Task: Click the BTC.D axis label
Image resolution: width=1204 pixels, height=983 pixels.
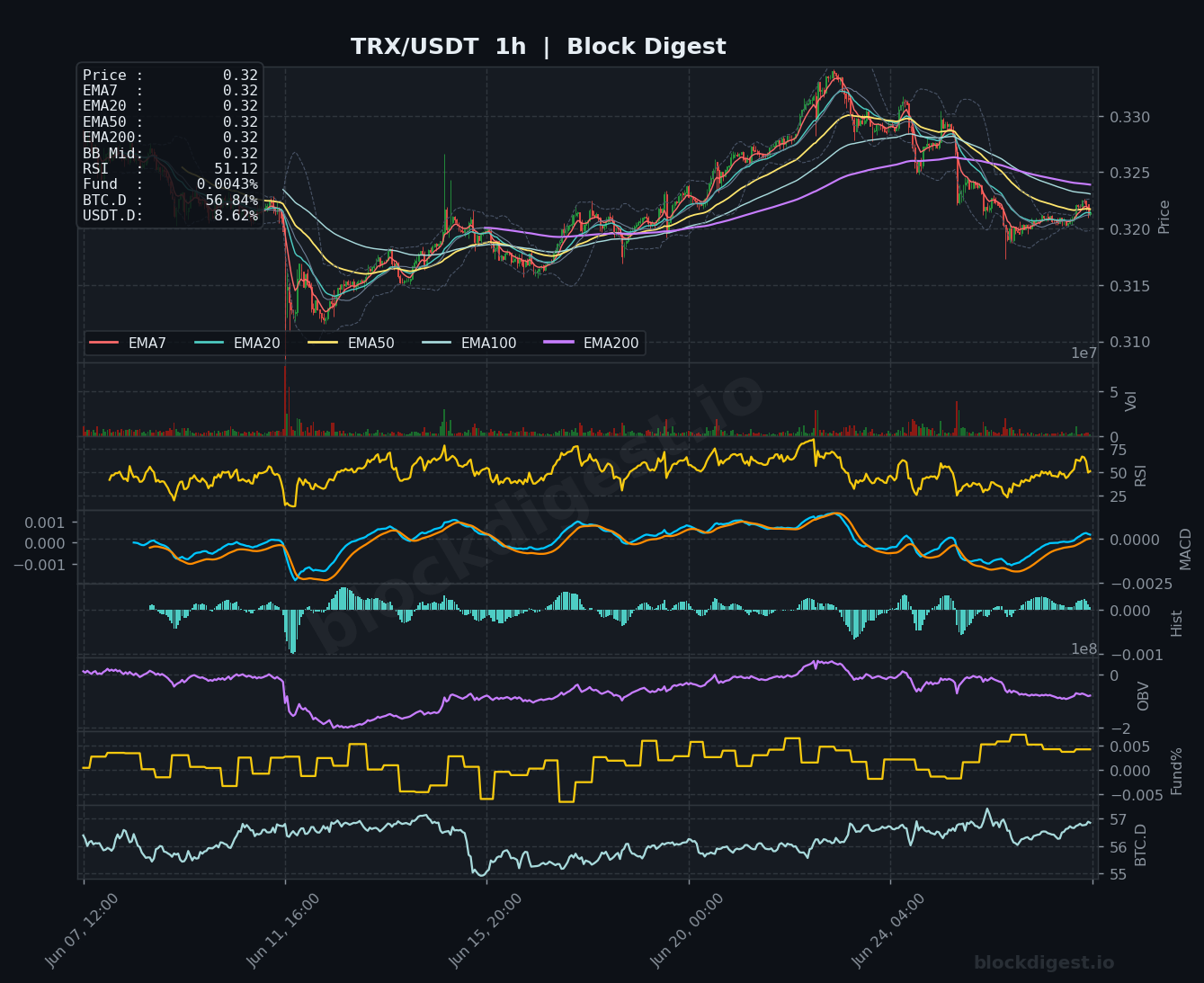Action: click(1141, 845)
